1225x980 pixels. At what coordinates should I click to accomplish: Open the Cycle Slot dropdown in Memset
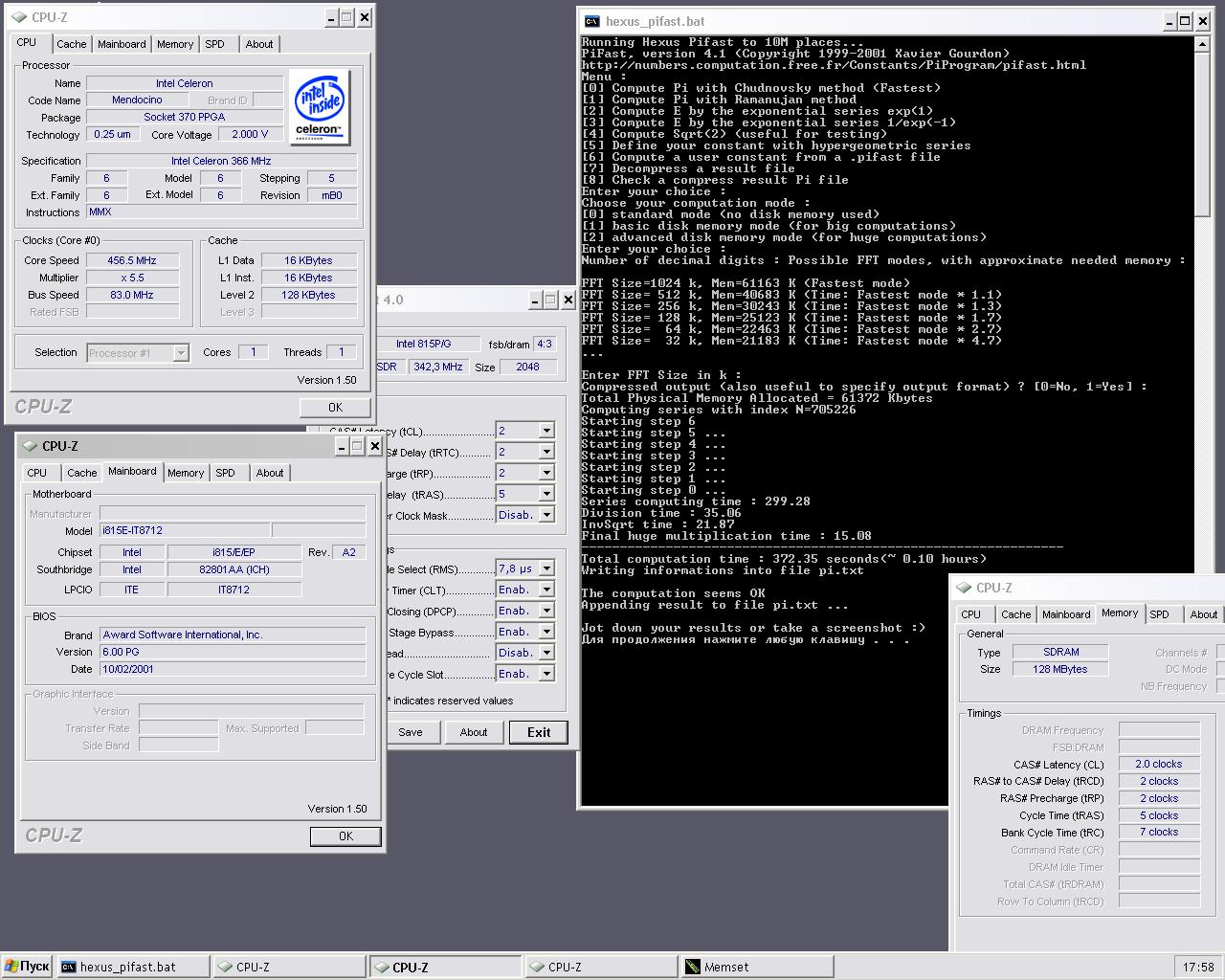point(546,674)
